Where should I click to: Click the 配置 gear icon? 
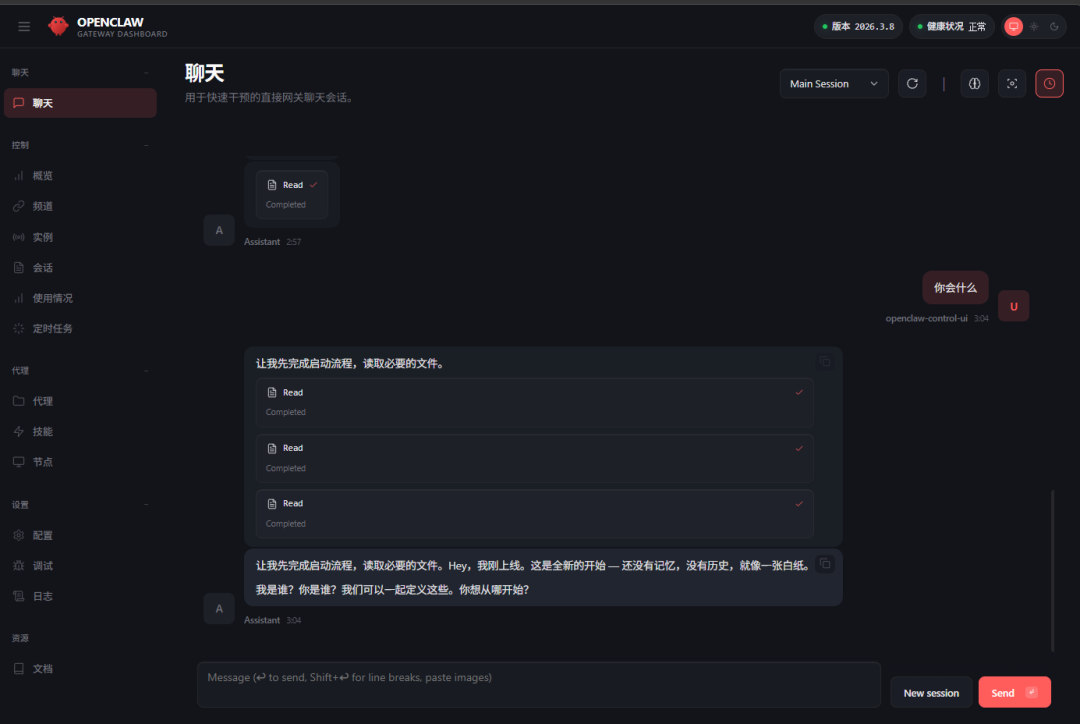coord(19,535)
